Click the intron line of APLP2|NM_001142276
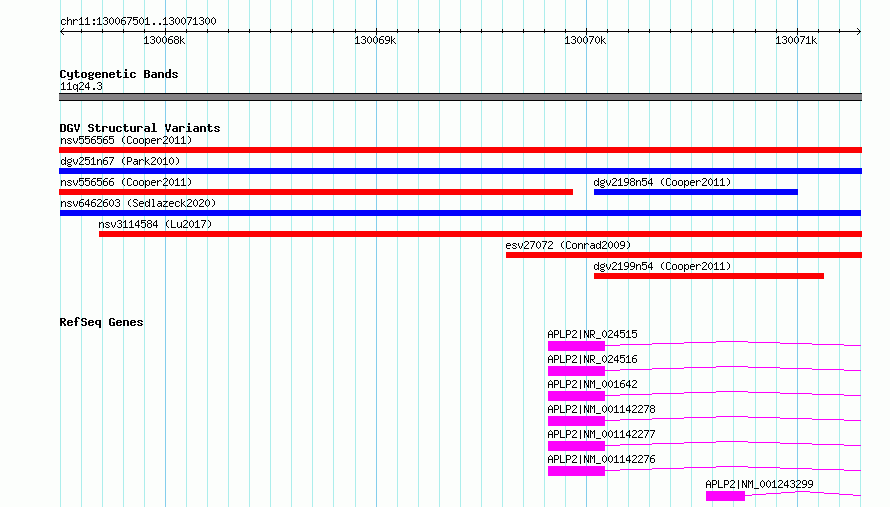Image resolution: width=890 pixels, height=507 pixels. tap(733, 466)
